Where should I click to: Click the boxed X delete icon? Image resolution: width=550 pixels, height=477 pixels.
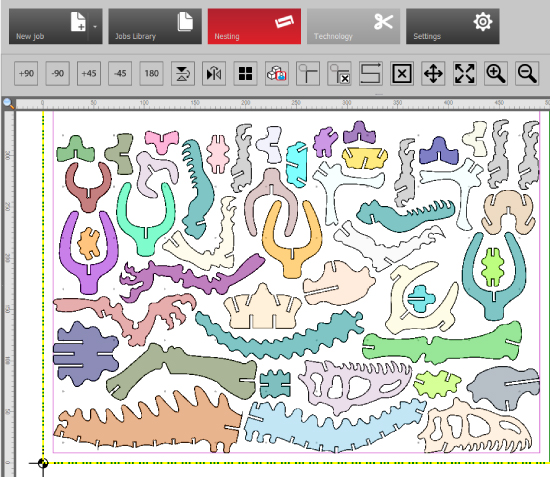tap(402, 73)
